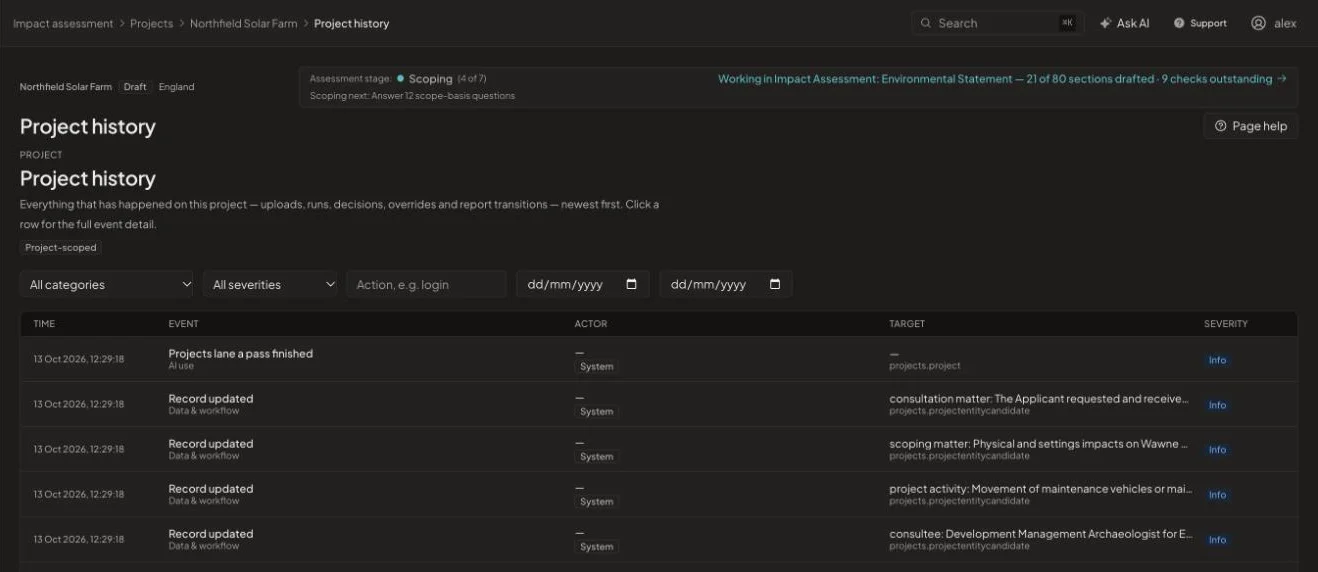Click the Draft status tag
This screenshot has height=572, width=1318.
[x=135, y=87]
